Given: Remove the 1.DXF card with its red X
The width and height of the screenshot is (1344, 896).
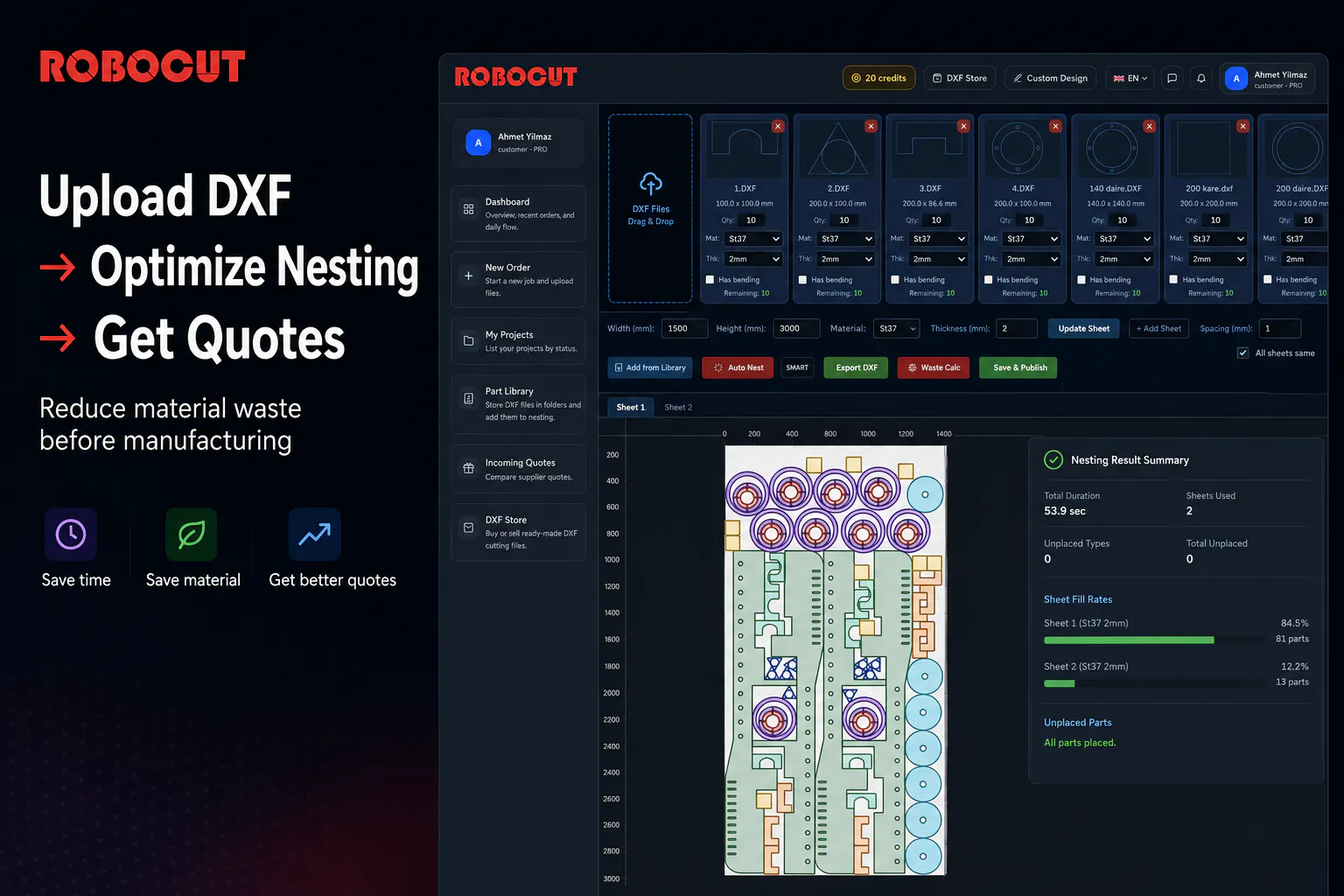Looking at the screenshot, I should [x=778, y=126].
